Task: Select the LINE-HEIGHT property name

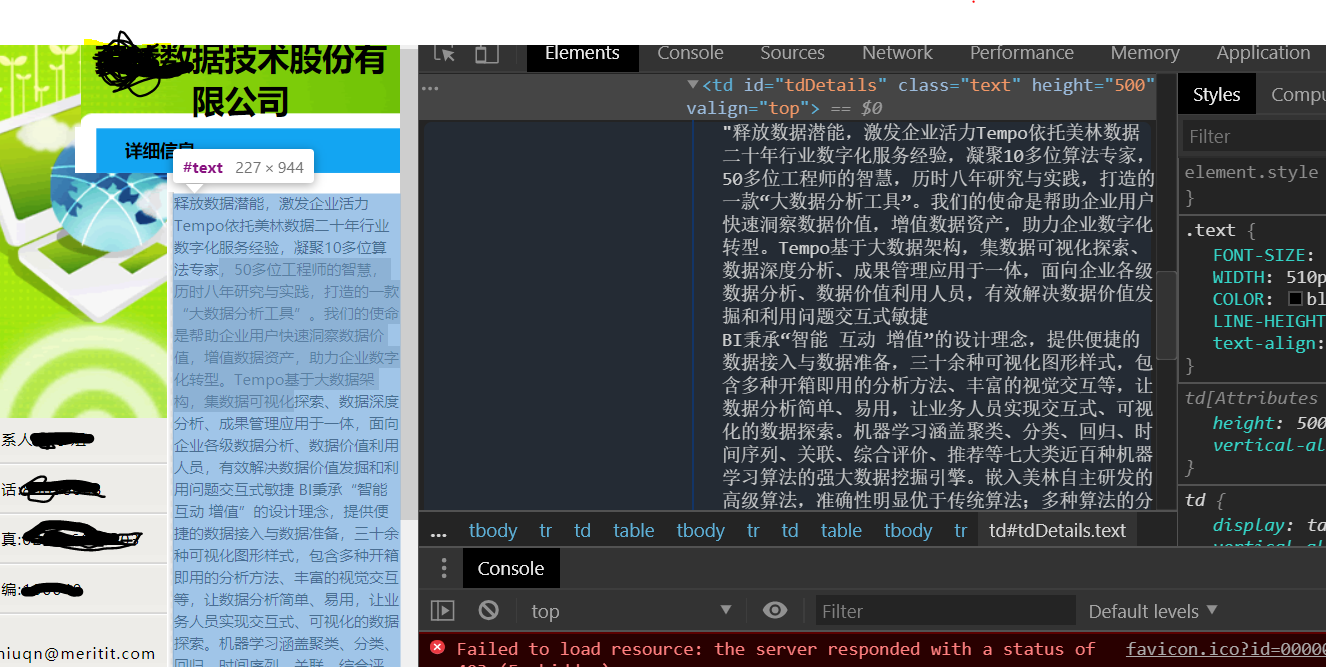Action: pos(1268,321)
